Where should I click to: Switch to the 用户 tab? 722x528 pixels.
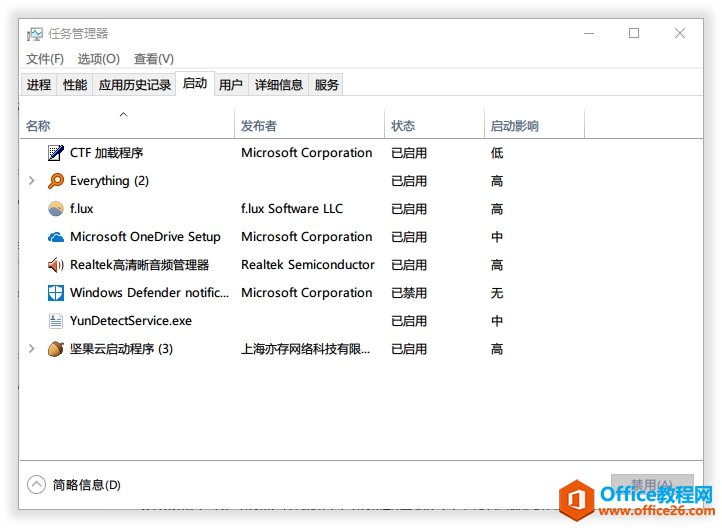coord(231,85)
